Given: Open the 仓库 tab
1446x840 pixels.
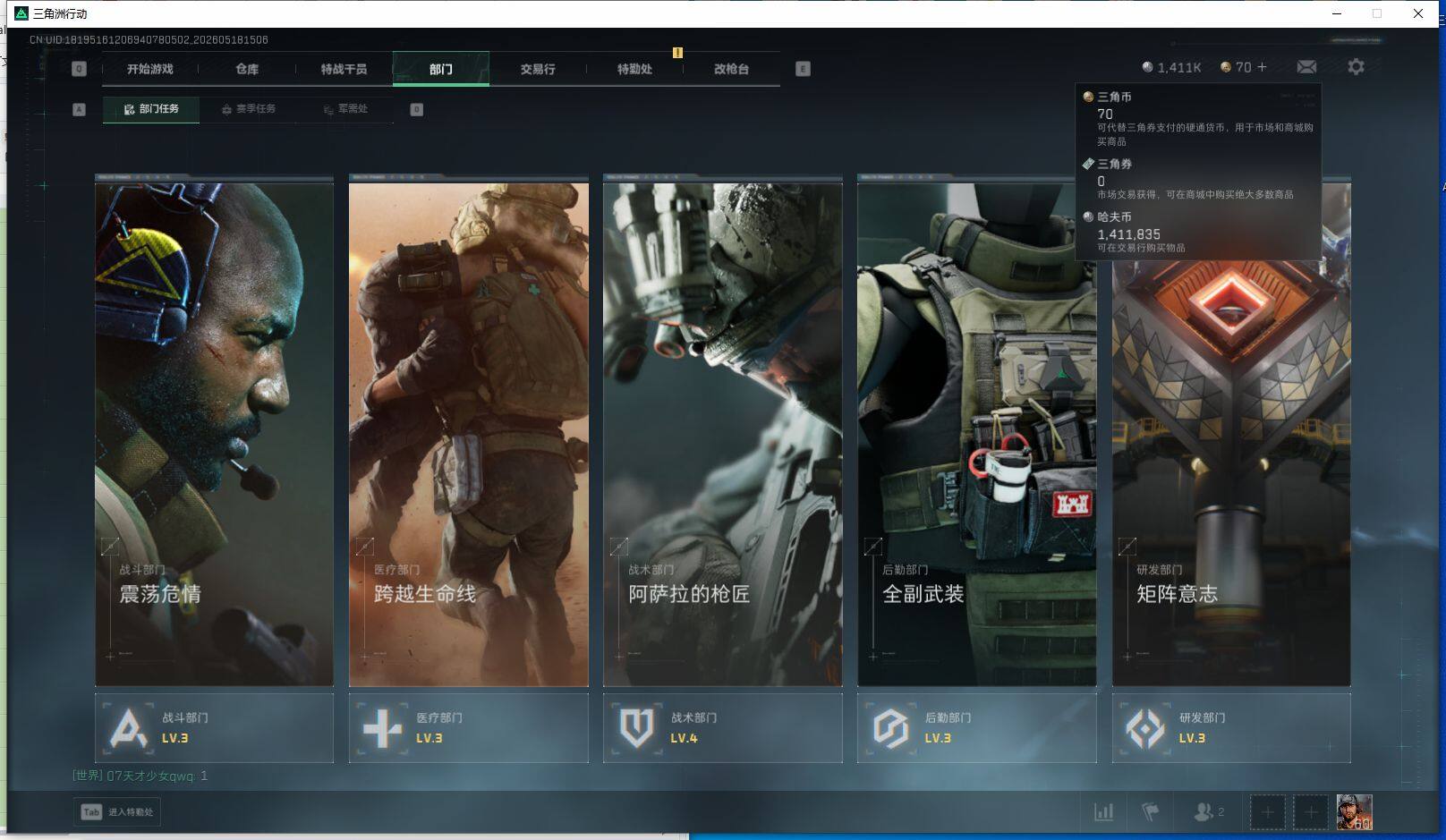Looking at the screenshot, I should (247, 69).
